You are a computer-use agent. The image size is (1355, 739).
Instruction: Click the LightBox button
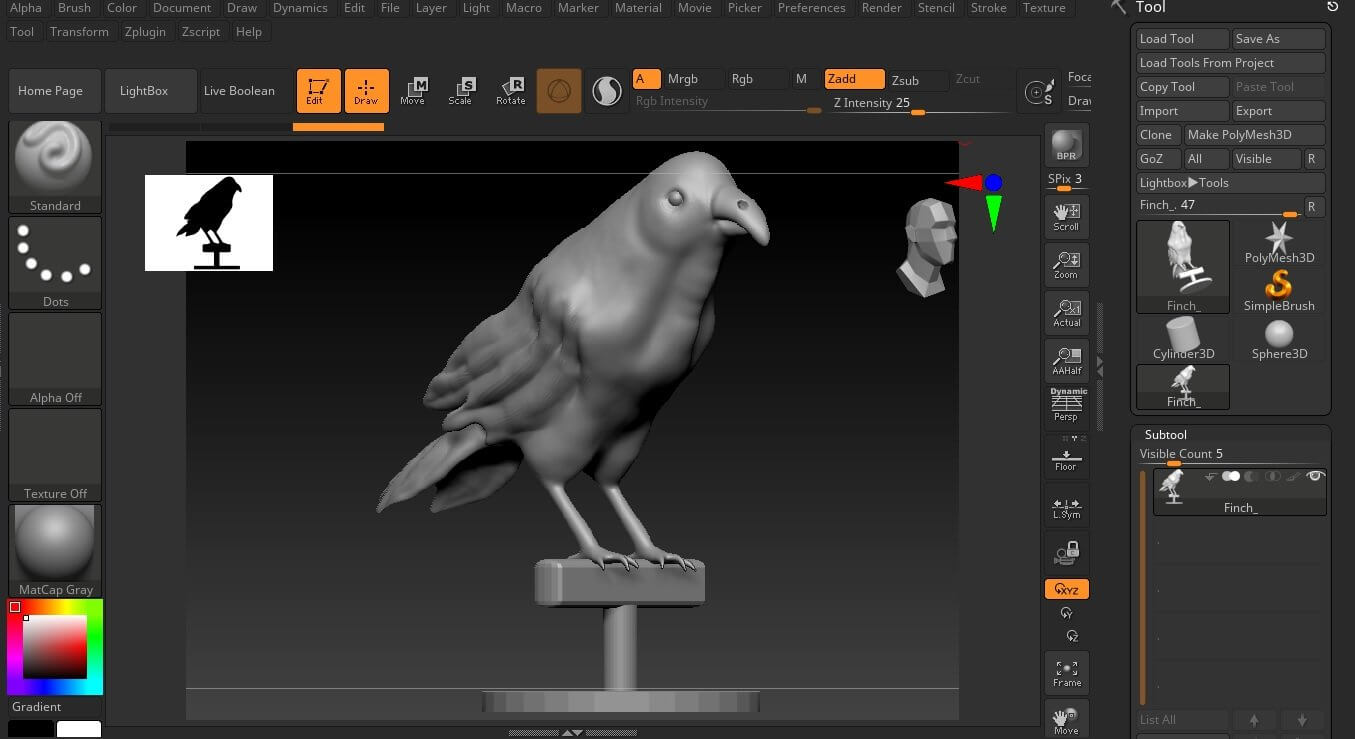[x=151, y=91]
